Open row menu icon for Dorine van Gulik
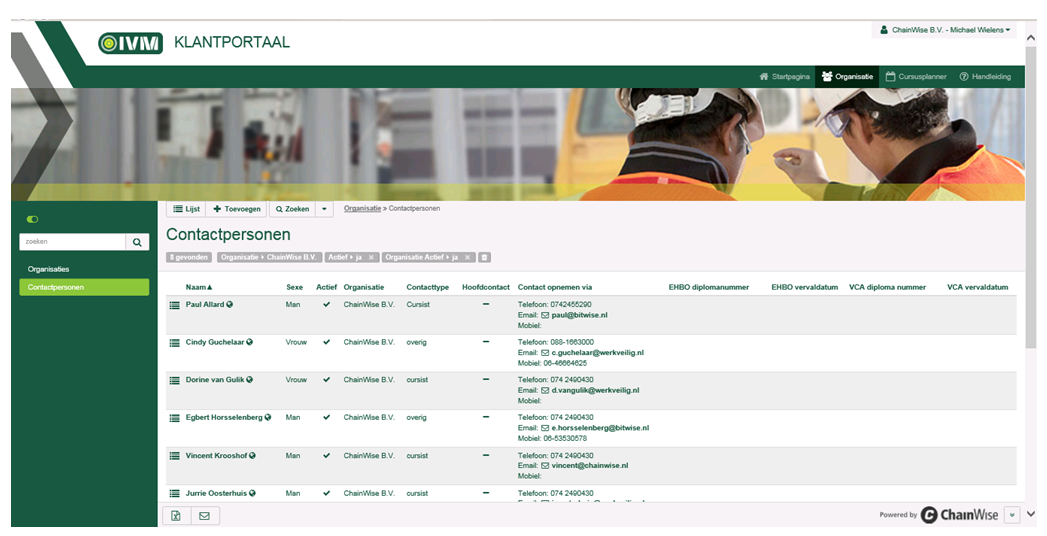 174,380
